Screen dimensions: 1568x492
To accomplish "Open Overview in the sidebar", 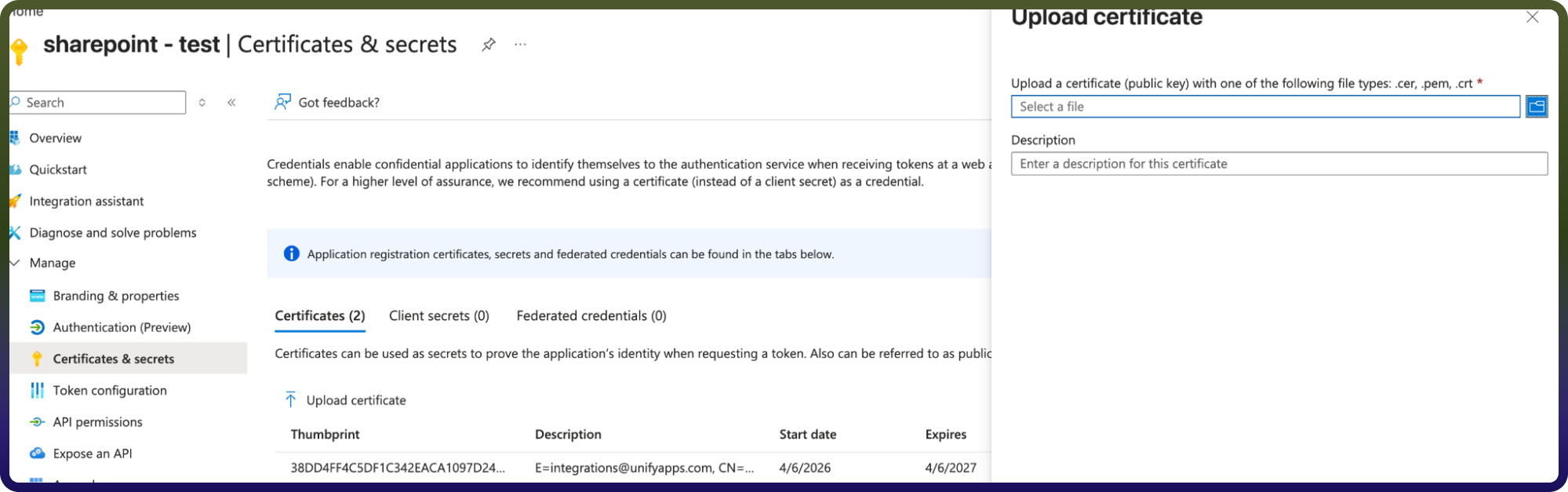I will click(x=55, y=138).
